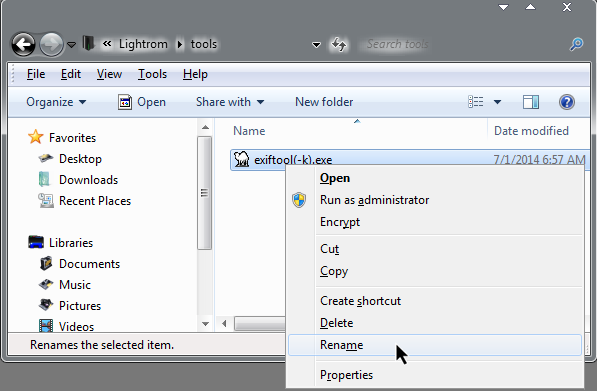
Task: Click the Lightrom breadcrumb
Action: (143, 44)
